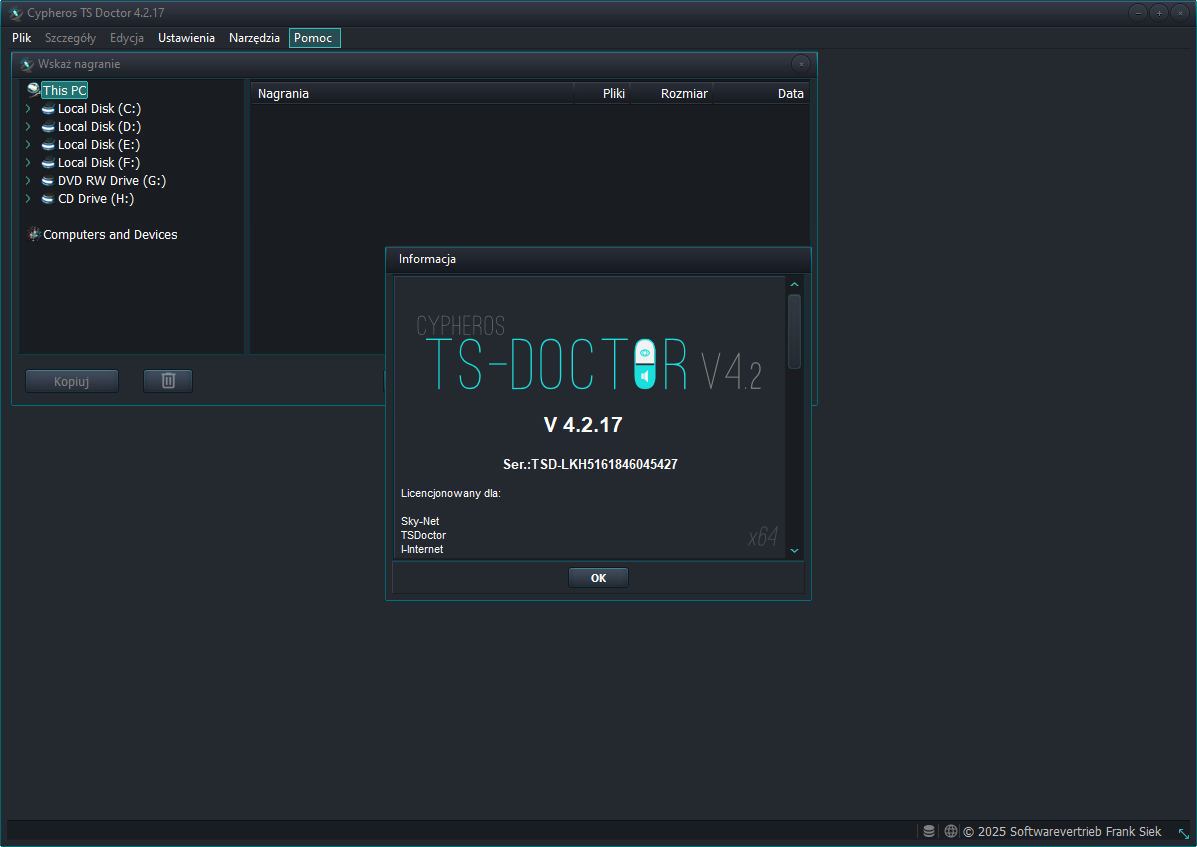This screenshot has width=1197, height=847.
Task: Click the Local Disk (C:) drive icon
Action: point(48,109)
